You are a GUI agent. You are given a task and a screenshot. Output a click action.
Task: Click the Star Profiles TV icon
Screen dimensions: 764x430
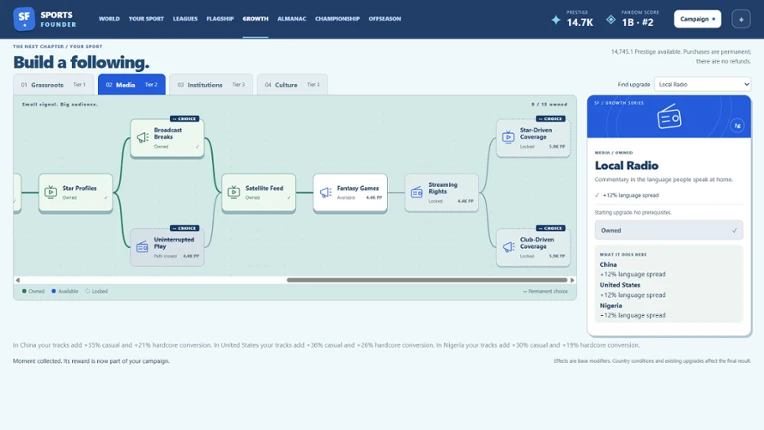51,192
